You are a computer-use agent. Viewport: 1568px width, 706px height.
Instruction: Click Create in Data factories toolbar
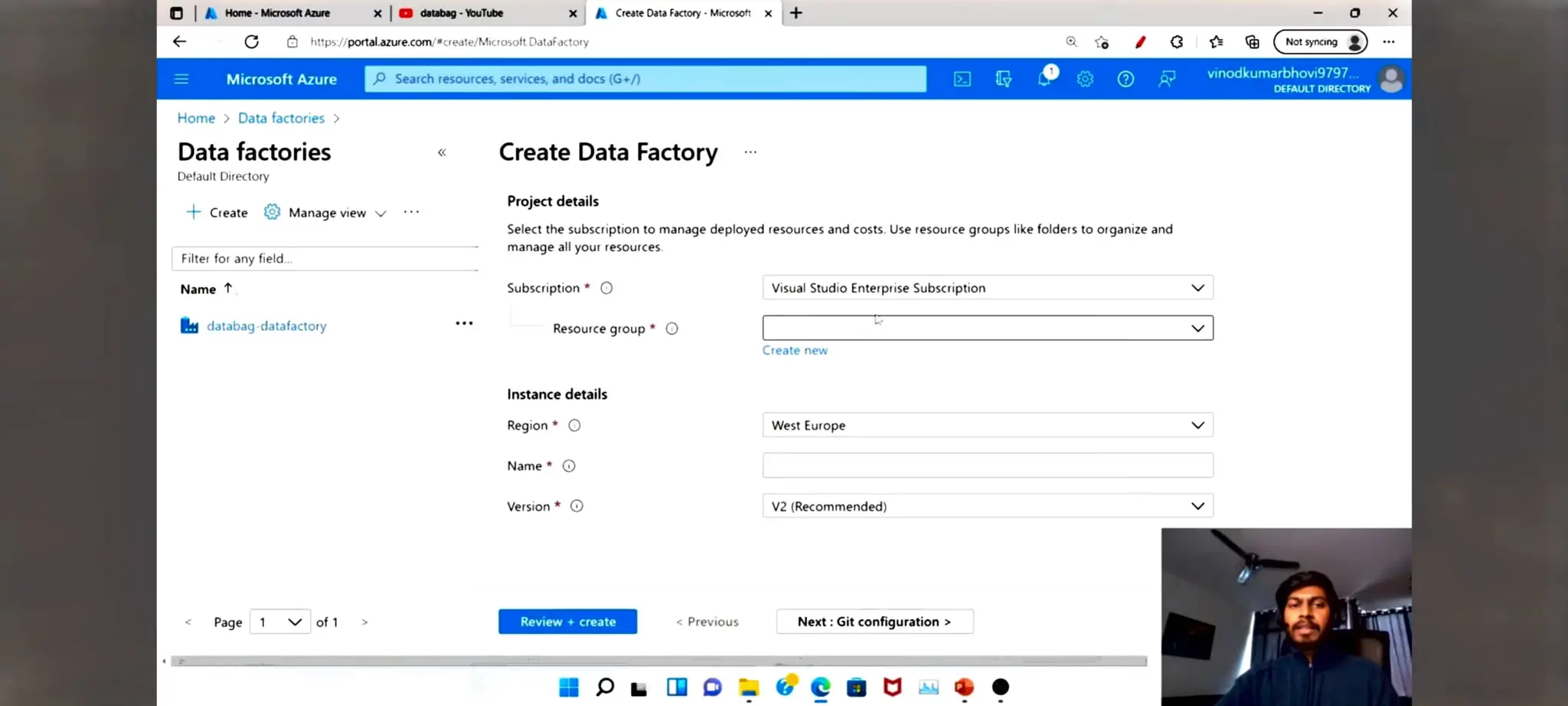click(x=217, y=212)
